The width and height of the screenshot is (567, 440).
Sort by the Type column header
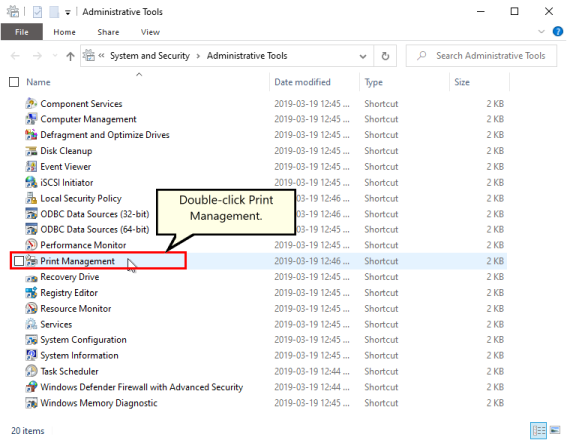374,82
